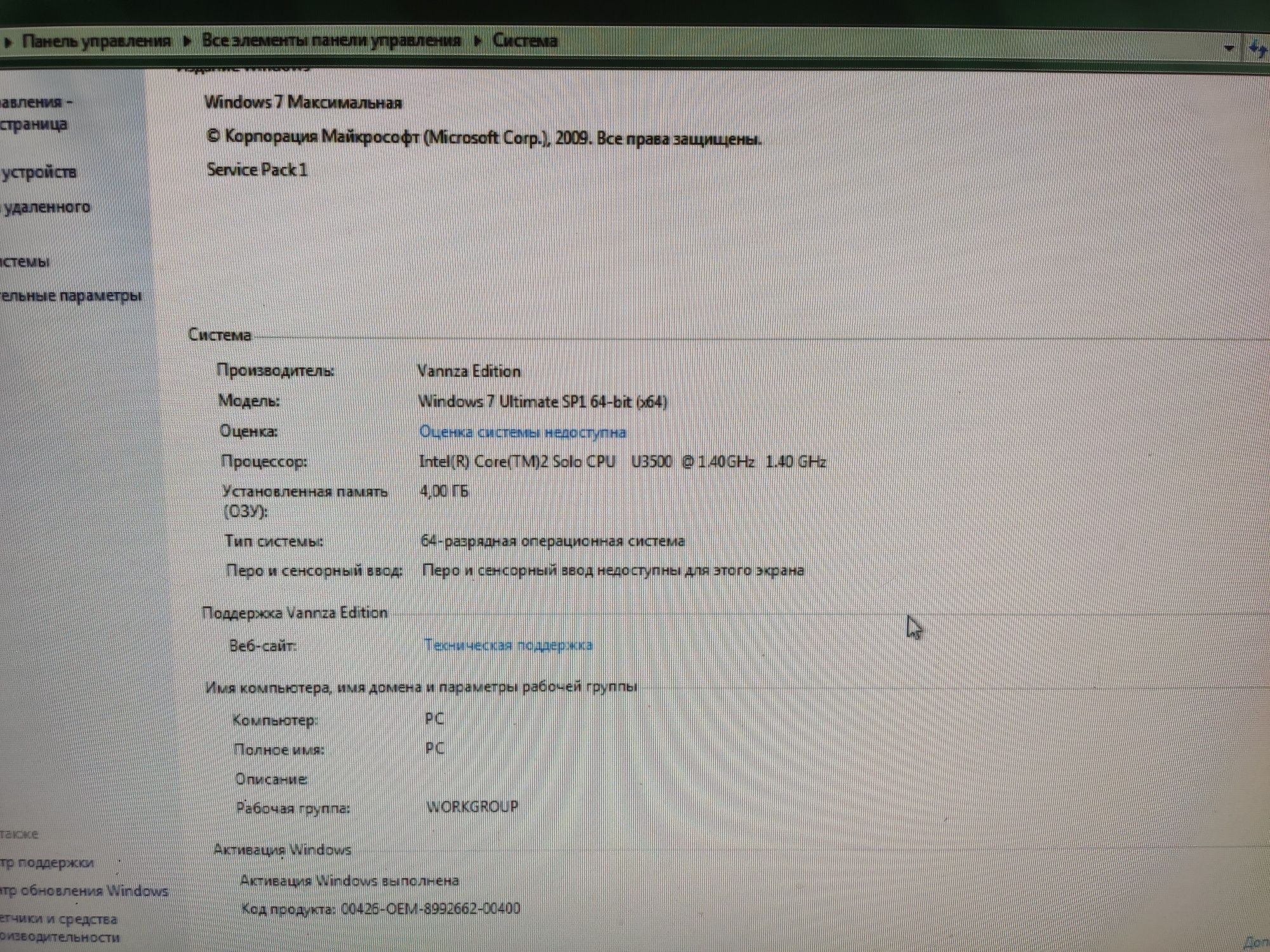
Task: Click the Установленная память (ОЗУ) label
Action: point(305,501)
